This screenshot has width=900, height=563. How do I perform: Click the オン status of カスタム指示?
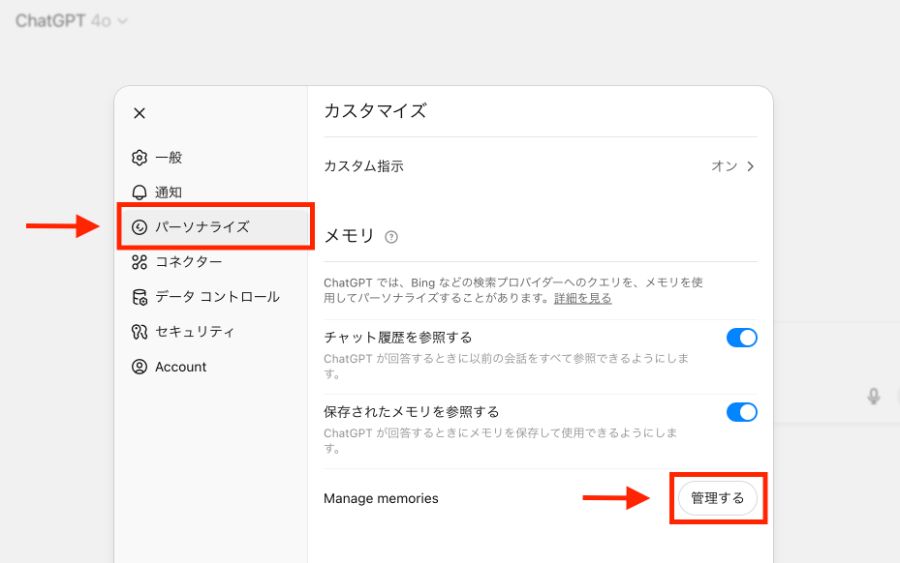tap(724, 166)
